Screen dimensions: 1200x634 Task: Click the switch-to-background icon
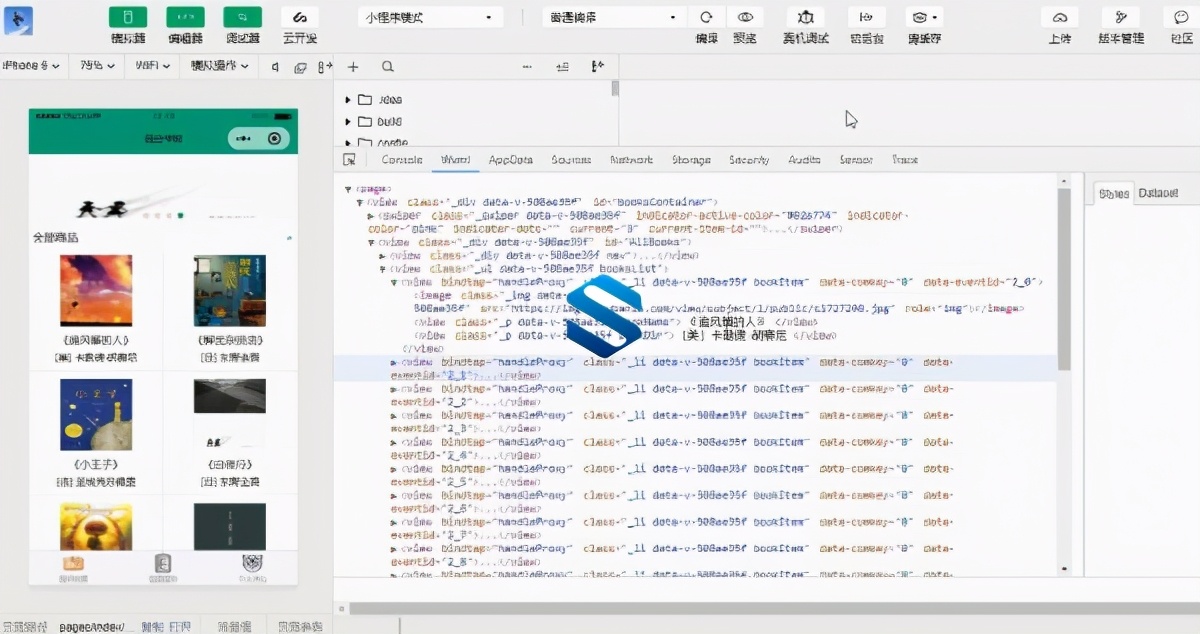click(866, 17)
